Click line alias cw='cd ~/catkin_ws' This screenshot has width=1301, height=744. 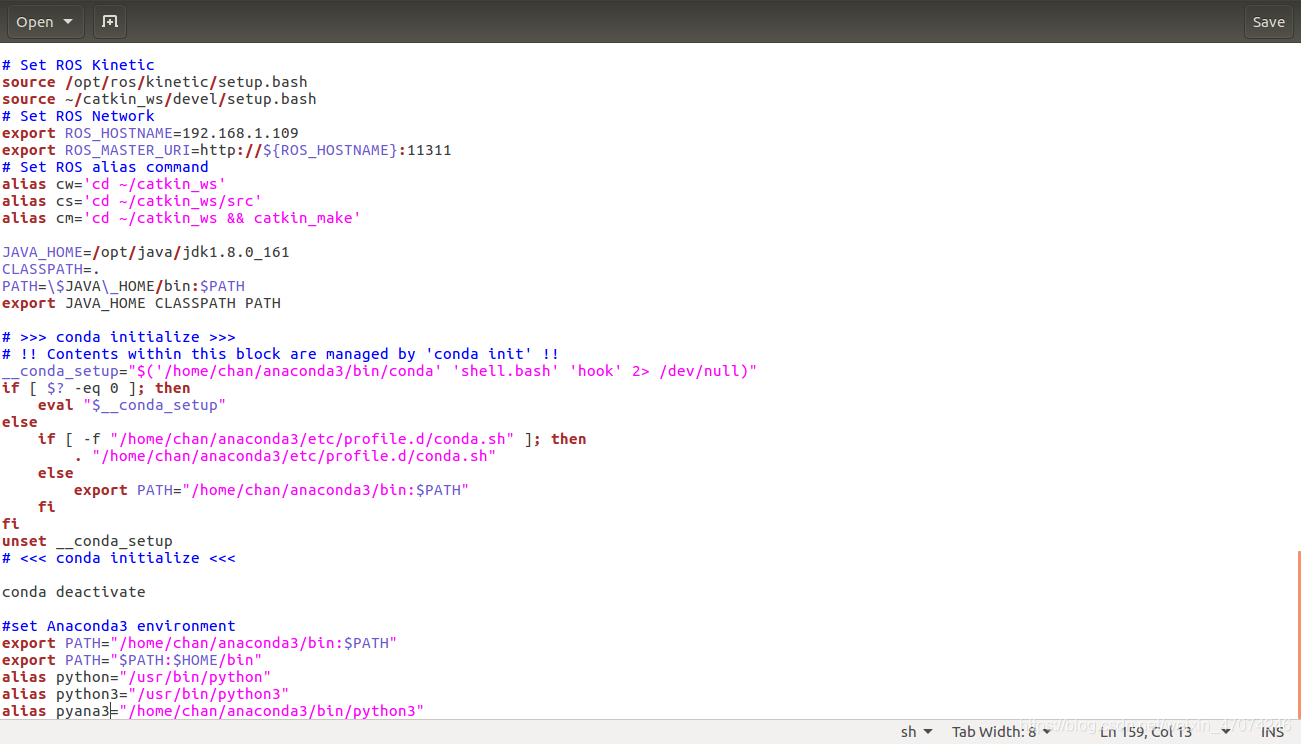tap(114, 184)
